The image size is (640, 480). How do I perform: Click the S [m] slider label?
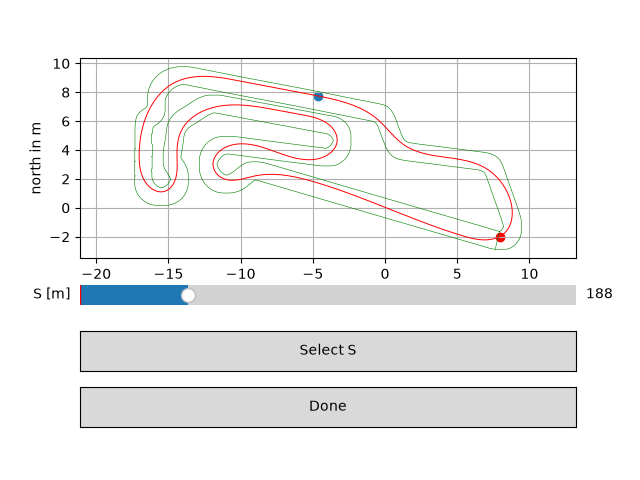pyautogui.click(x=52, y=293)
